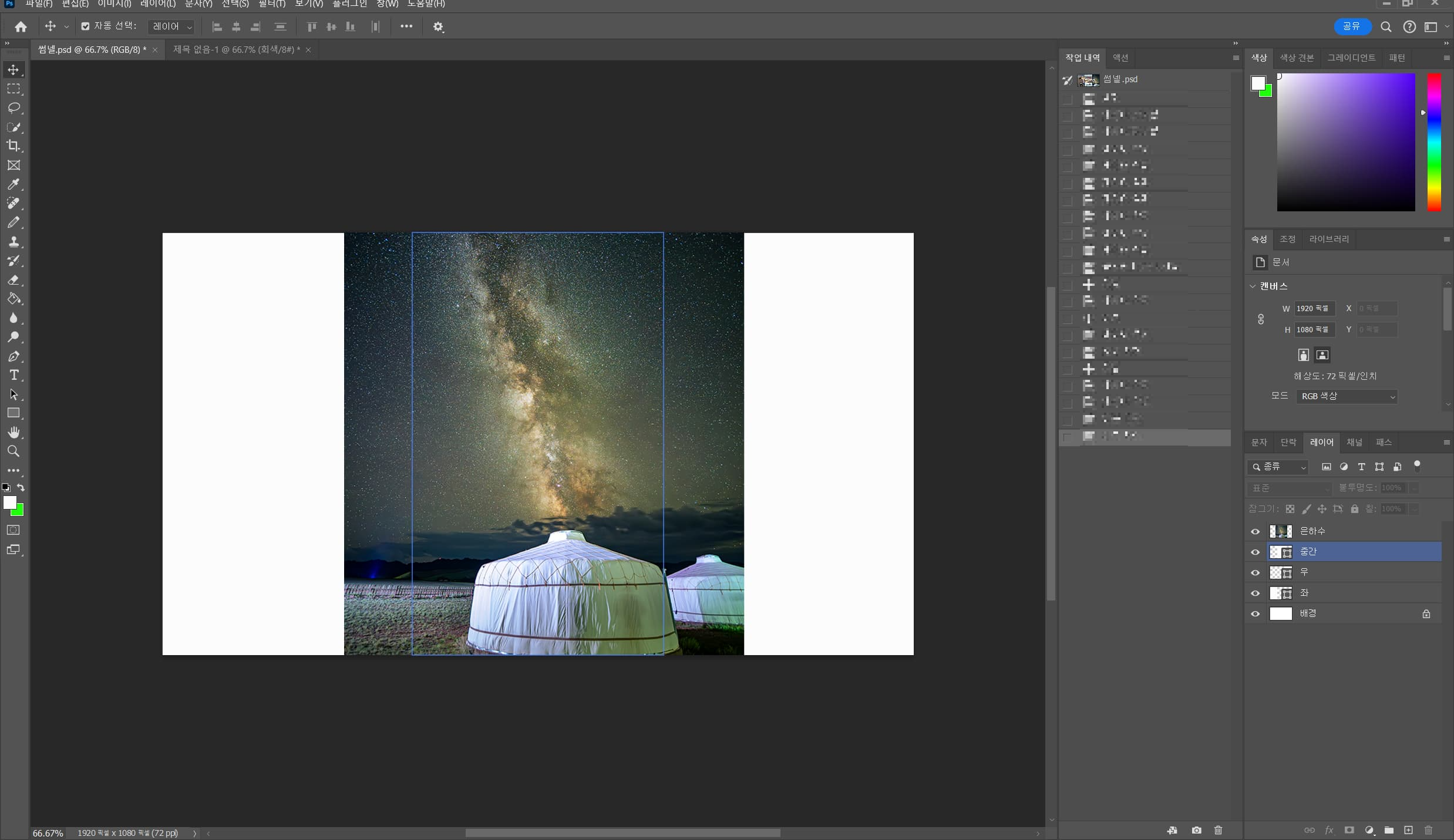This screenshot has width=1454, height=840.
Task: Toggle the 자동 선택 checkbox
Action: pos(86,26)
